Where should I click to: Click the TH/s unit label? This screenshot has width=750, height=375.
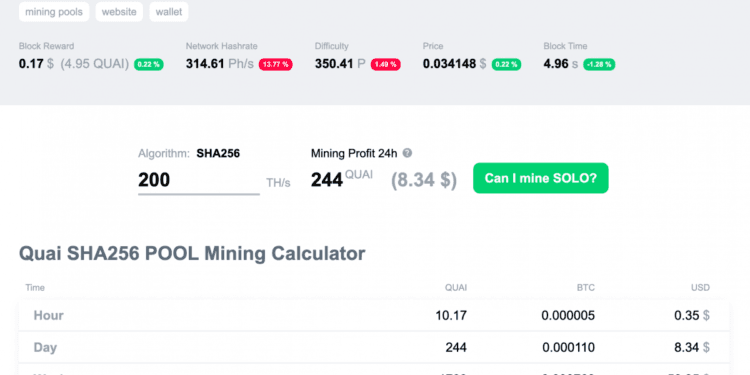point(278,183)
